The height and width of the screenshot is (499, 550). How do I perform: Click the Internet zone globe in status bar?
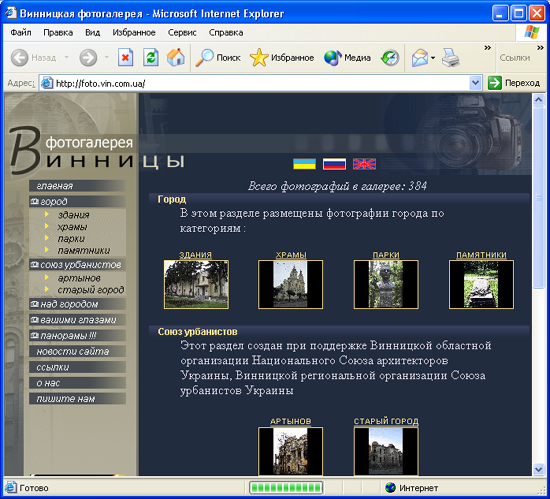(390, 487)
